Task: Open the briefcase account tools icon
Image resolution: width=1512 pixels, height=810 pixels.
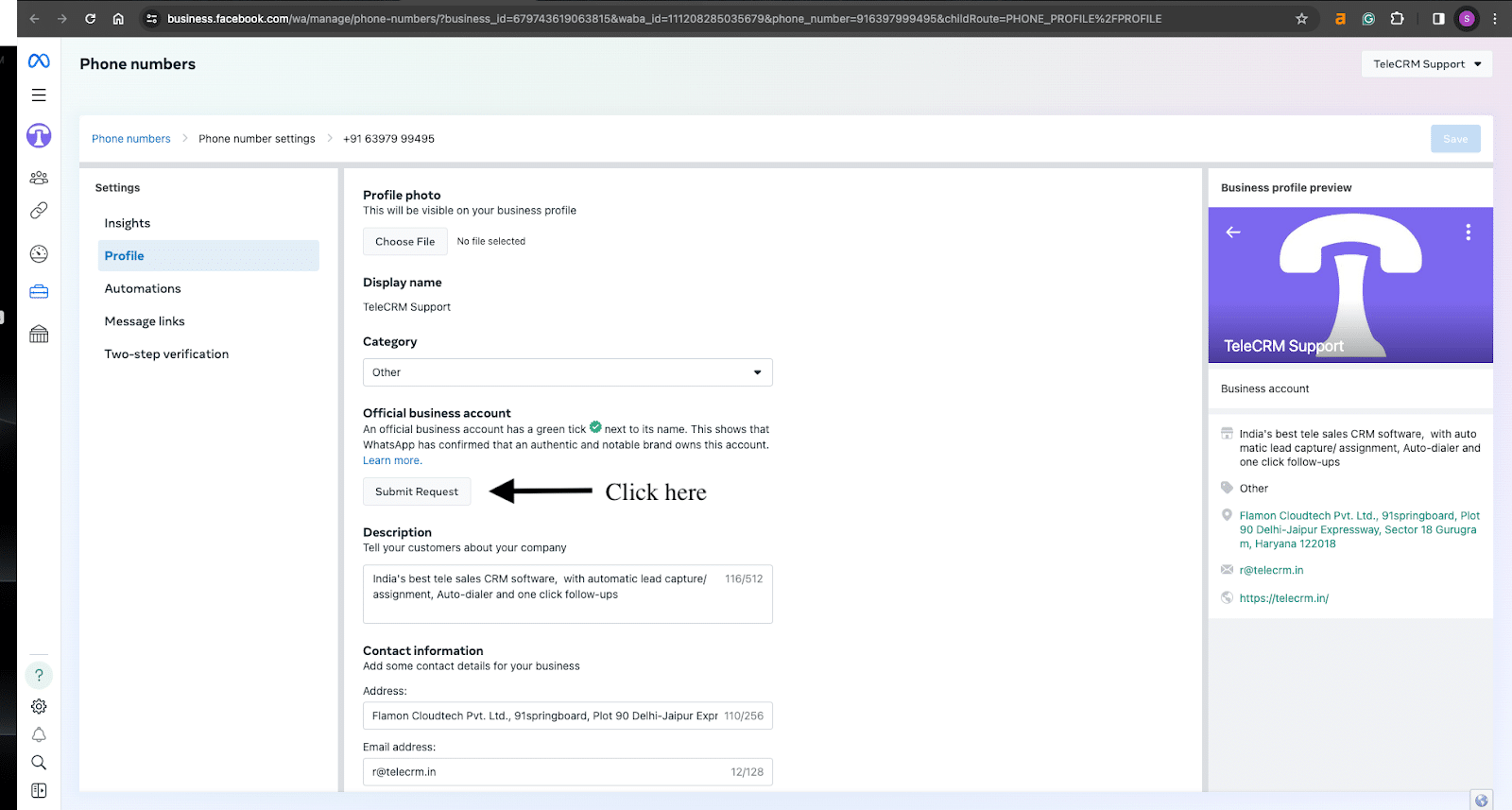Action: 39,292
